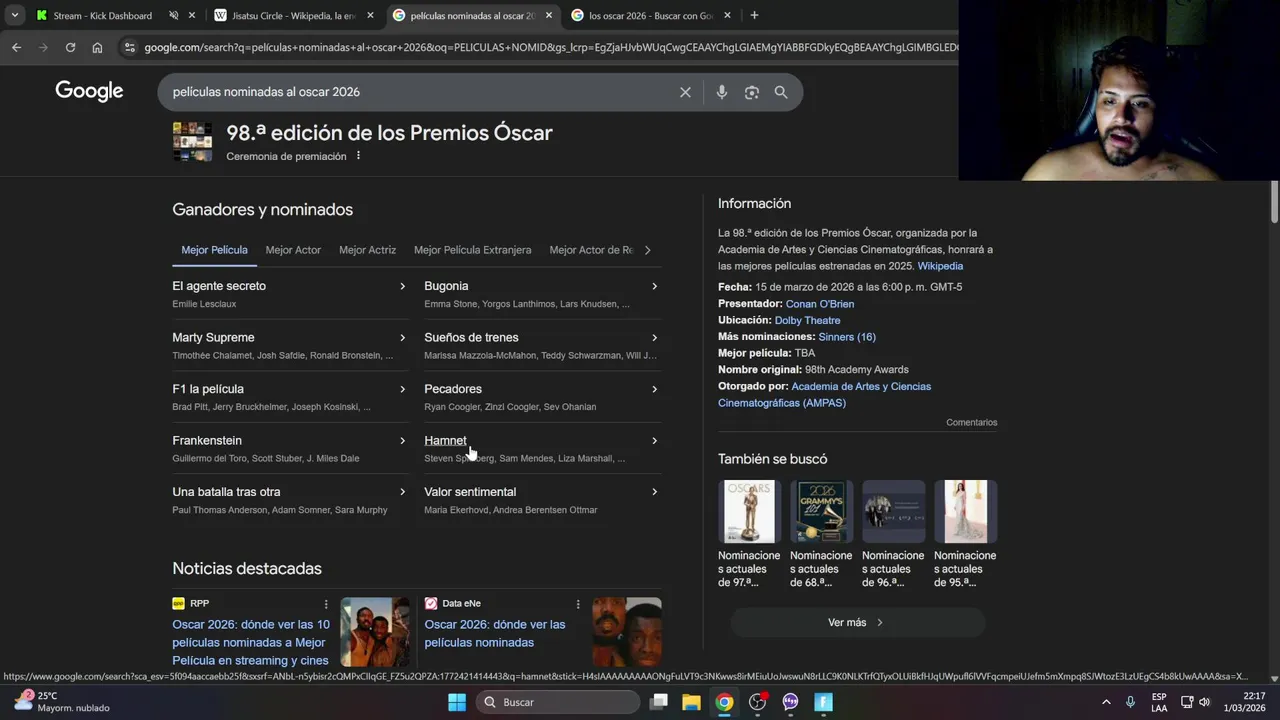Open the Wikipedia source link
Viewport: 1280px width, 720px height.
(940, 266)
